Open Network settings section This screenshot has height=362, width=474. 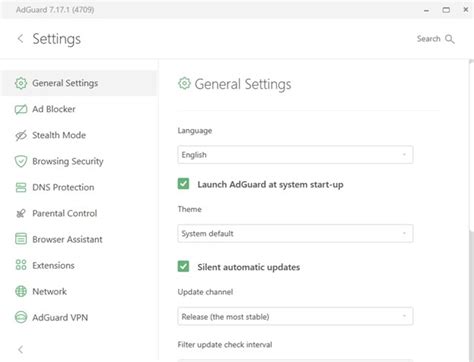pos(79,291)
